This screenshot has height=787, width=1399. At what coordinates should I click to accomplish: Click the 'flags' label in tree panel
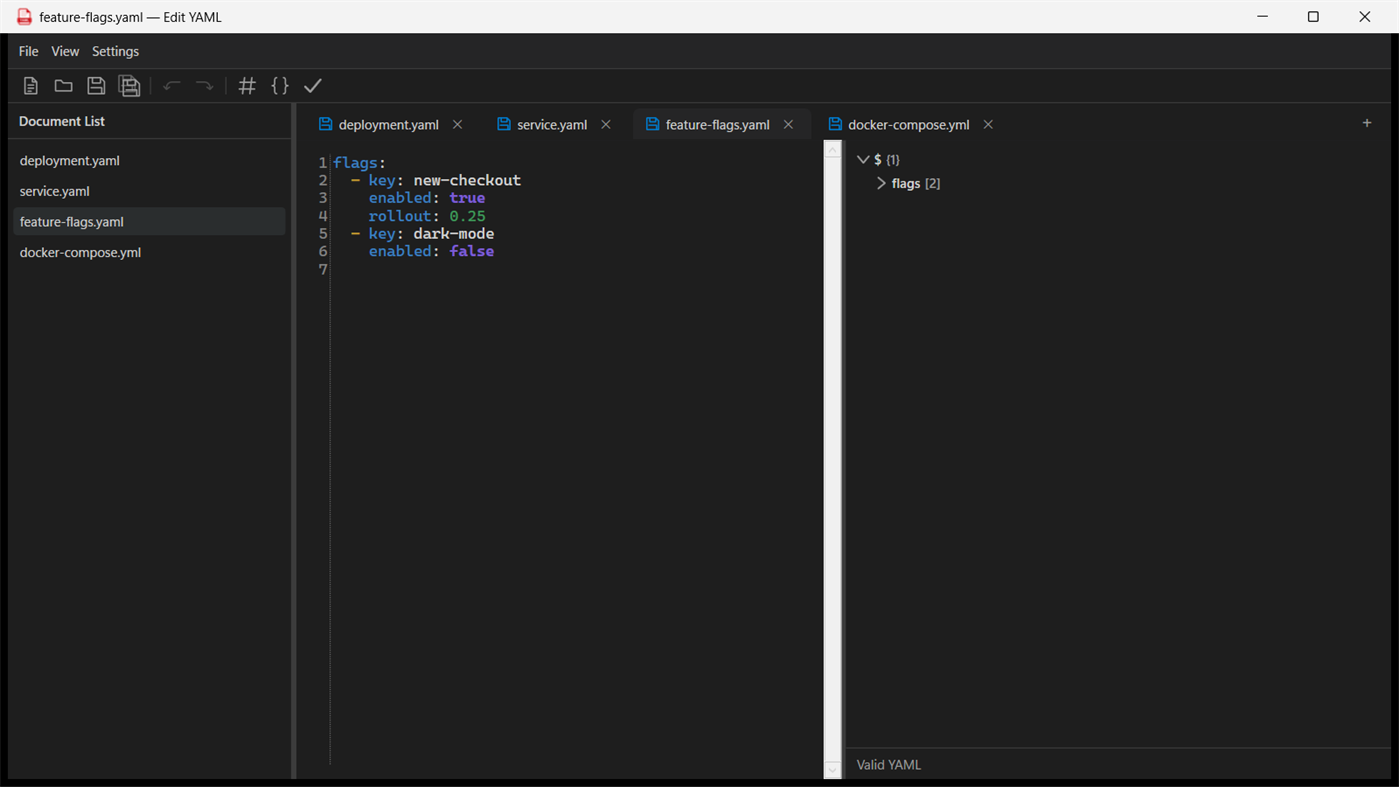pos(906,183)
